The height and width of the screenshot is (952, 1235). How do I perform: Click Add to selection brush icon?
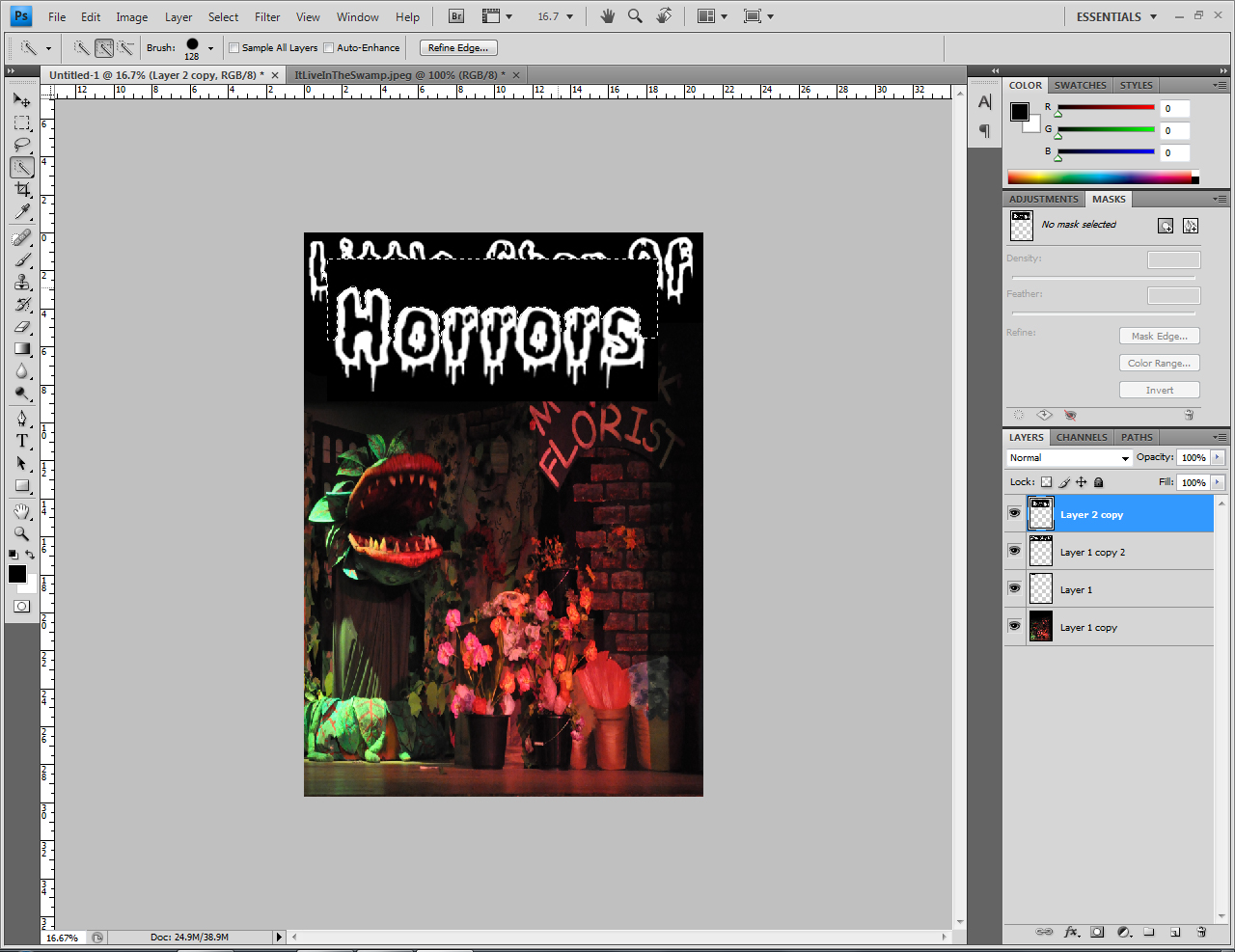tap(104, 47)
